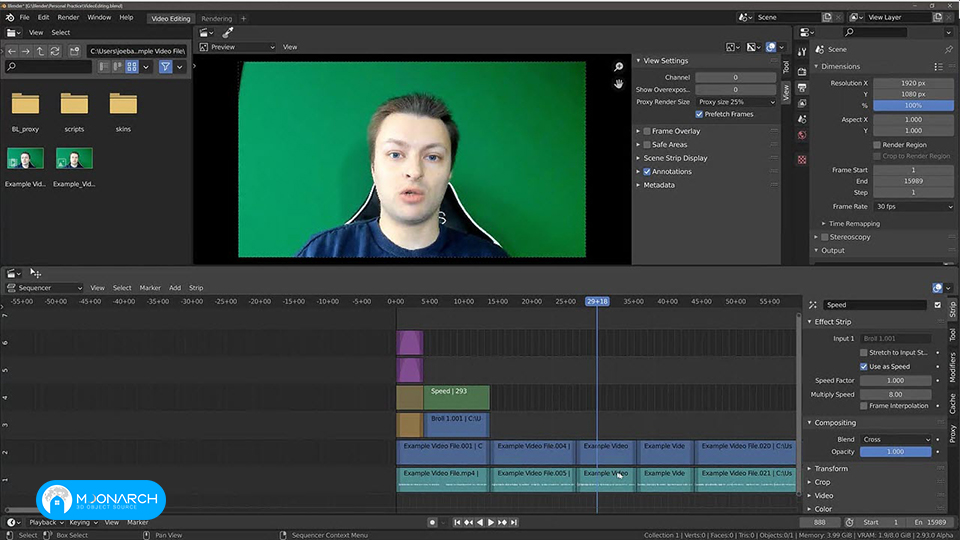Toggle the file filter funnel icon
This screenshot has width=960, height=540.
point(165,67)
